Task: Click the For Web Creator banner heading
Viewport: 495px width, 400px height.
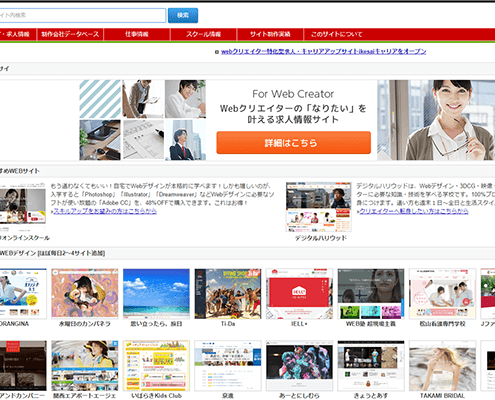Action: click(x=293, y=94)
